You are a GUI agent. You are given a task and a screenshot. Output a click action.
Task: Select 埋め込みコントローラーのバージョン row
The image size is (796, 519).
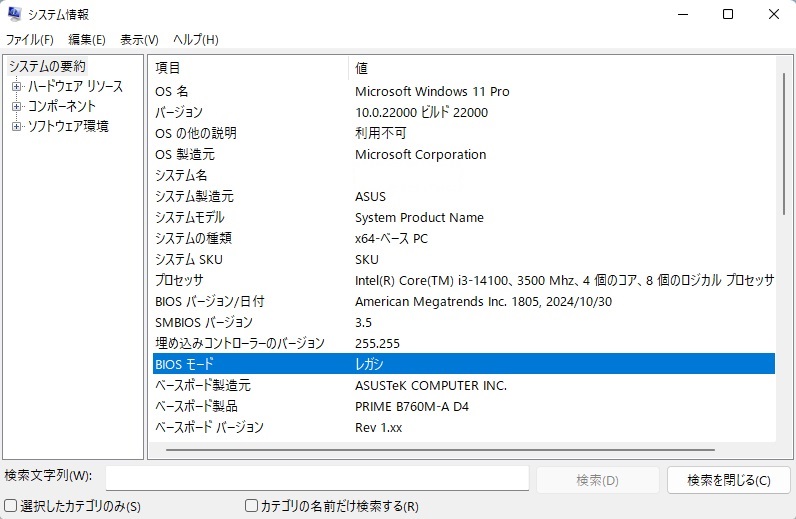click(464, 343)
